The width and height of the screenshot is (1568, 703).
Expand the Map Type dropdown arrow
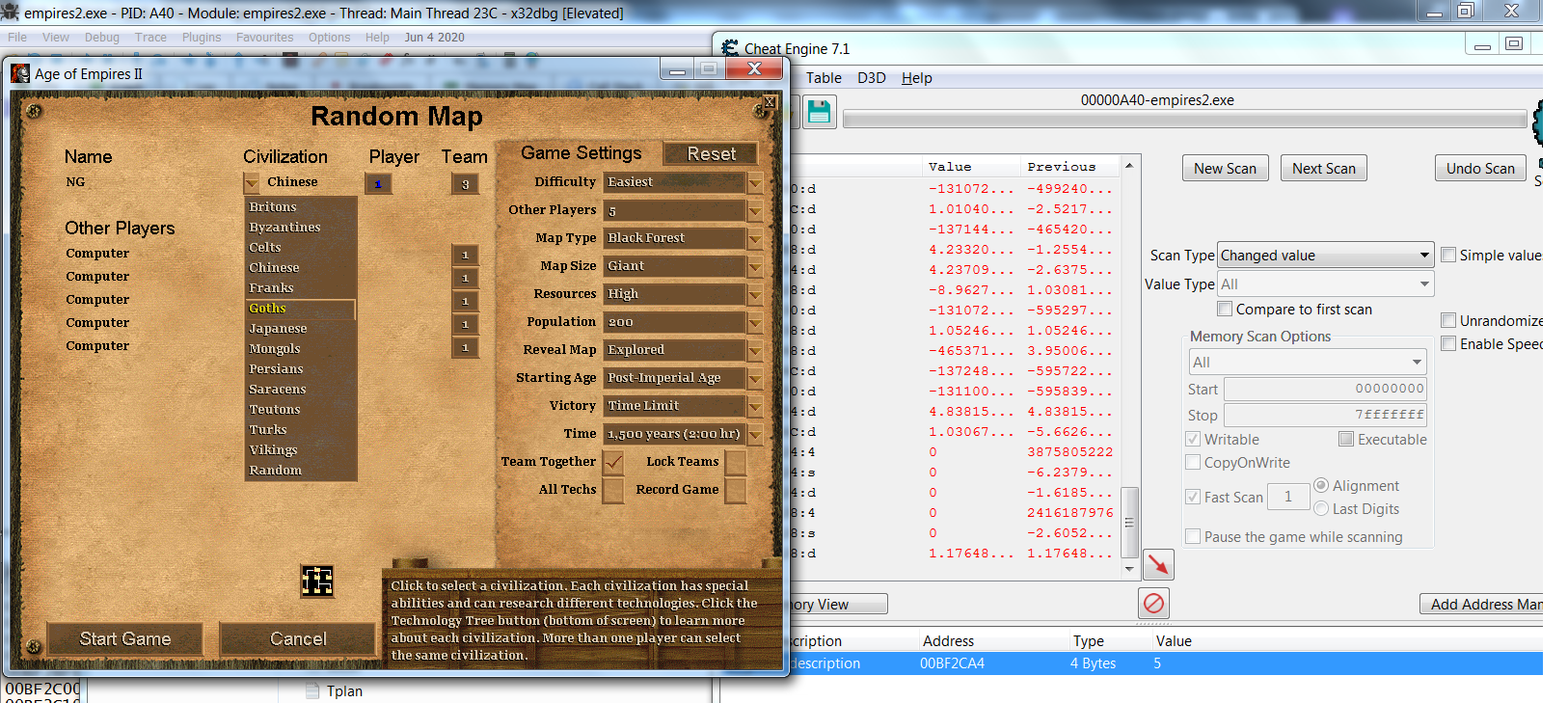click(x=755, y=239)
